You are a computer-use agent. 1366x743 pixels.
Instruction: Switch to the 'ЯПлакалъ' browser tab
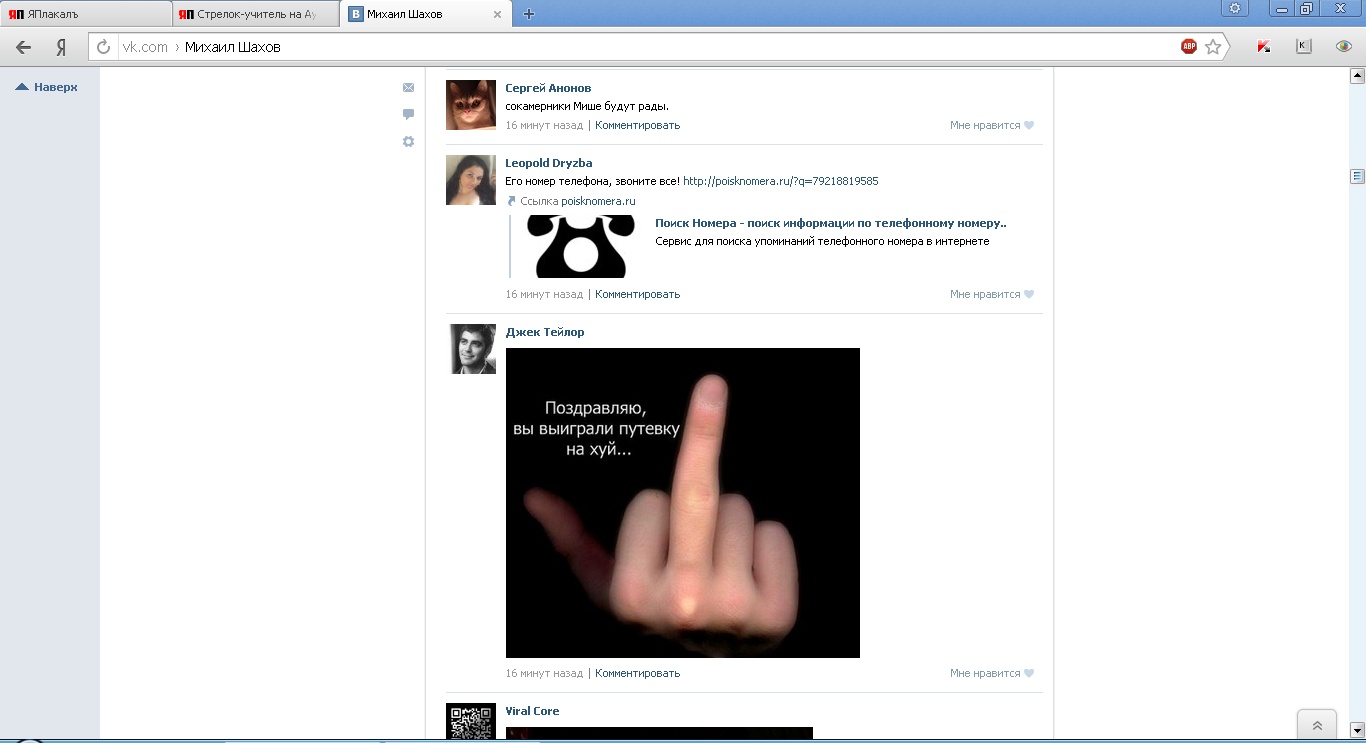coord(85,14)
